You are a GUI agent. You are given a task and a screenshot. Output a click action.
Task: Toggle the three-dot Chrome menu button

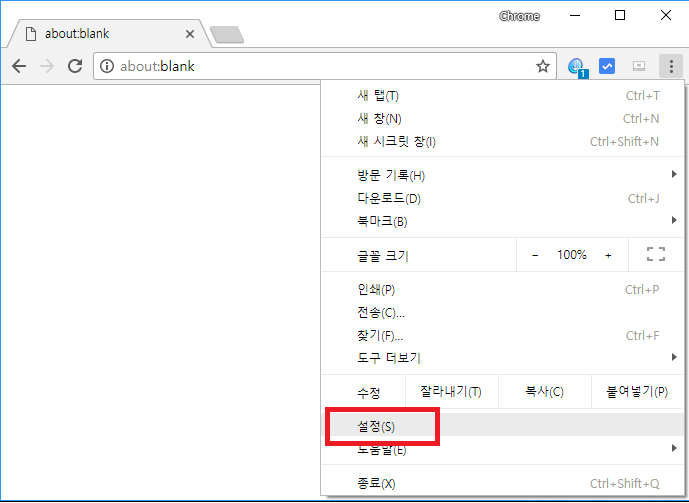(x=671, y=66)
